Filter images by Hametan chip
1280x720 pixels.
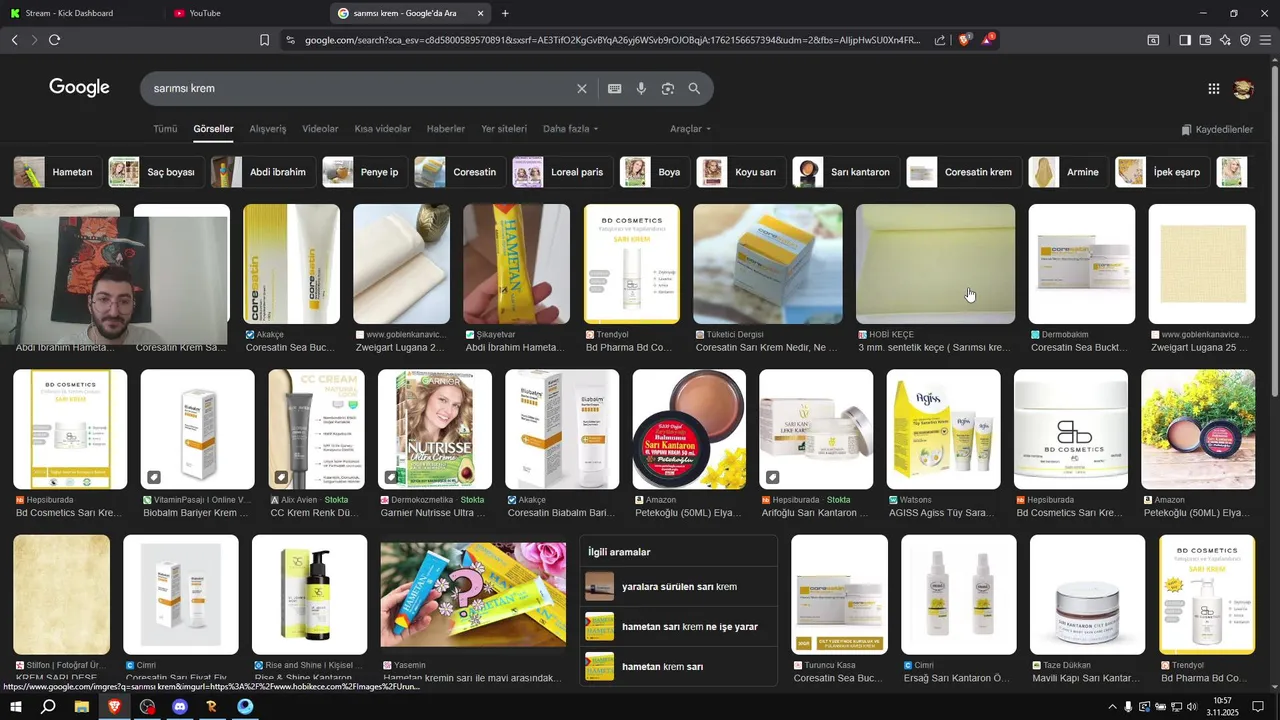57,172
